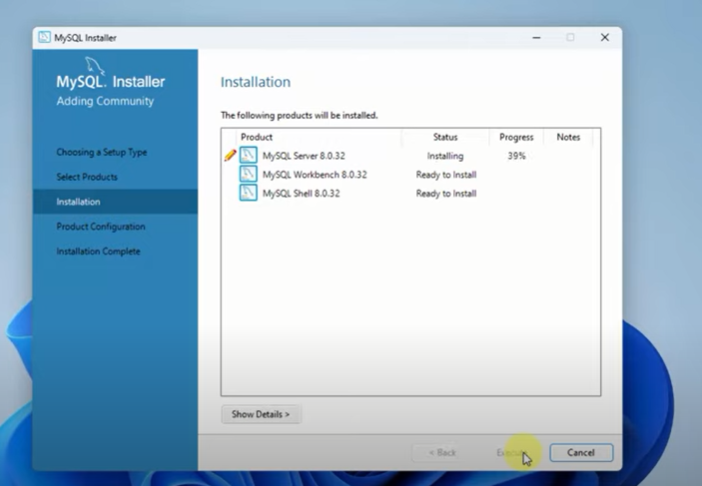Click the MySQL dolphin logo in sidebar
702x486 pixels.
94,66
